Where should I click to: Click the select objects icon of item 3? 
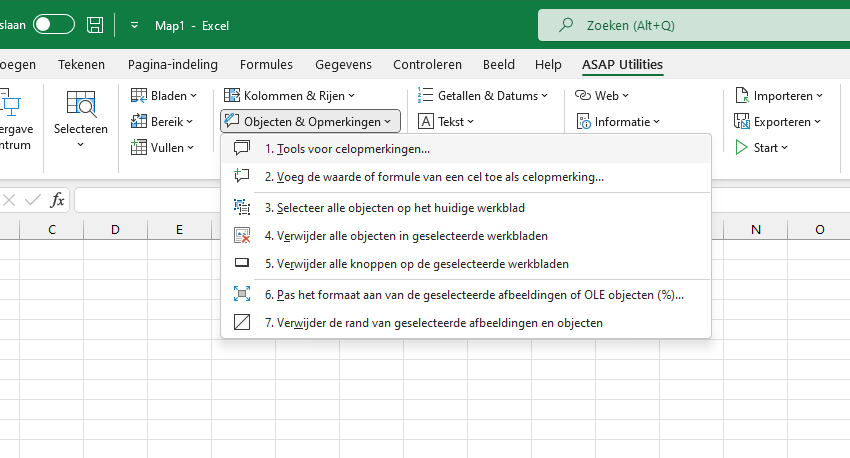242,207
